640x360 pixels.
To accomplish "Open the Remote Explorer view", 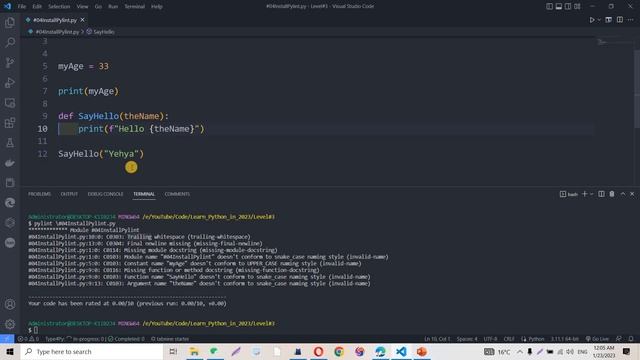I will coord(10,103).
